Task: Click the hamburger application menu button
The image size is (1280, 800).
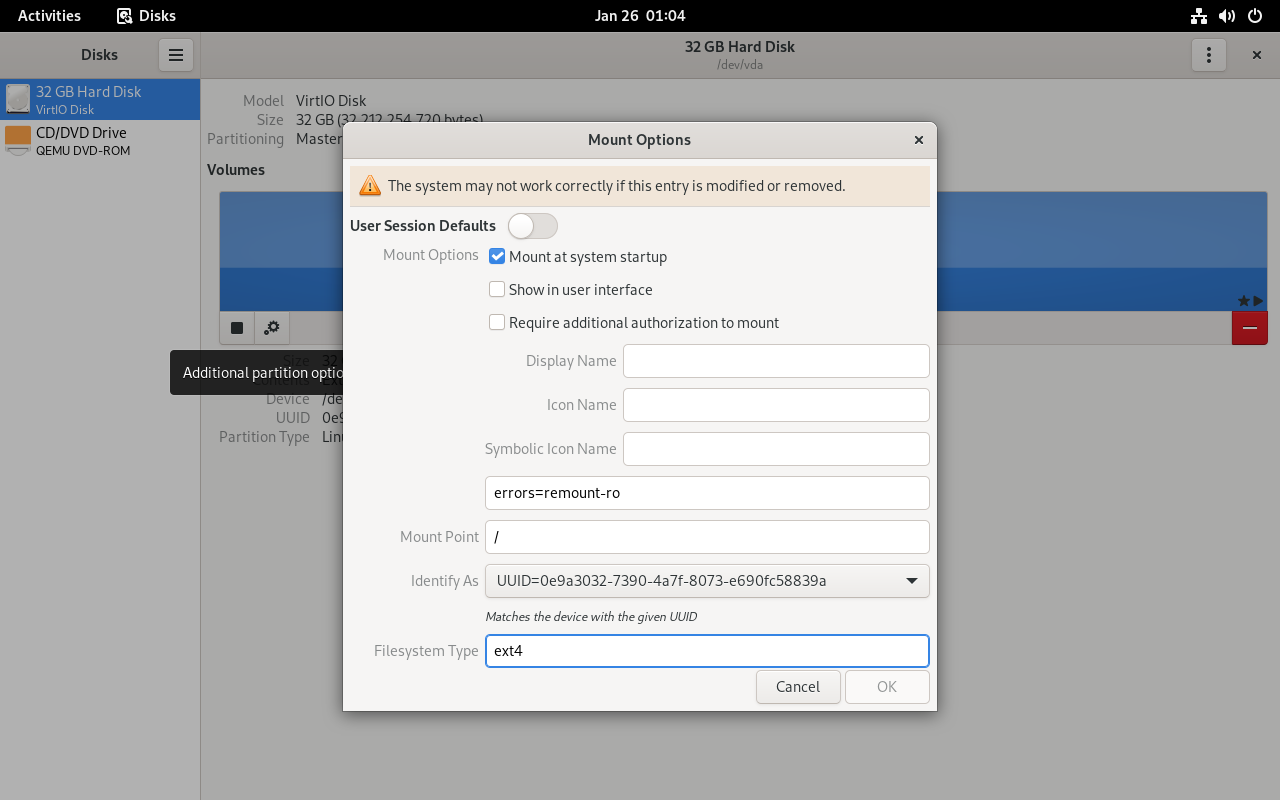Action: pos(175,55)
